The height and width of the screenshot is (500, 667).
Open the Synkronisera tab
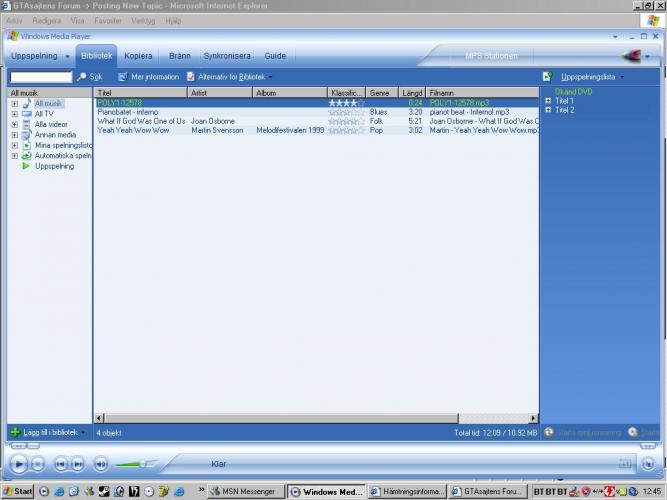point(226,56)
